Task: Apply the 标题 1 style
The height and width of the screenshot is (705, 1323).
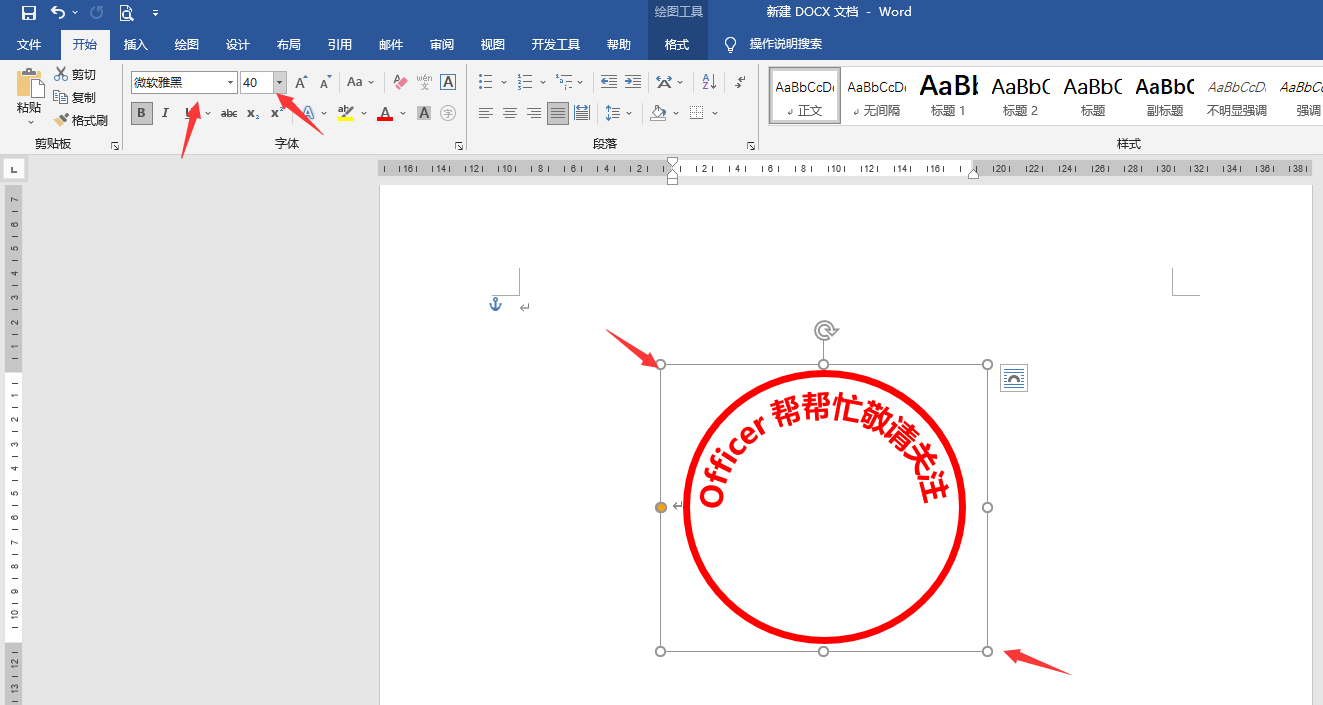Action: (949, 96)
